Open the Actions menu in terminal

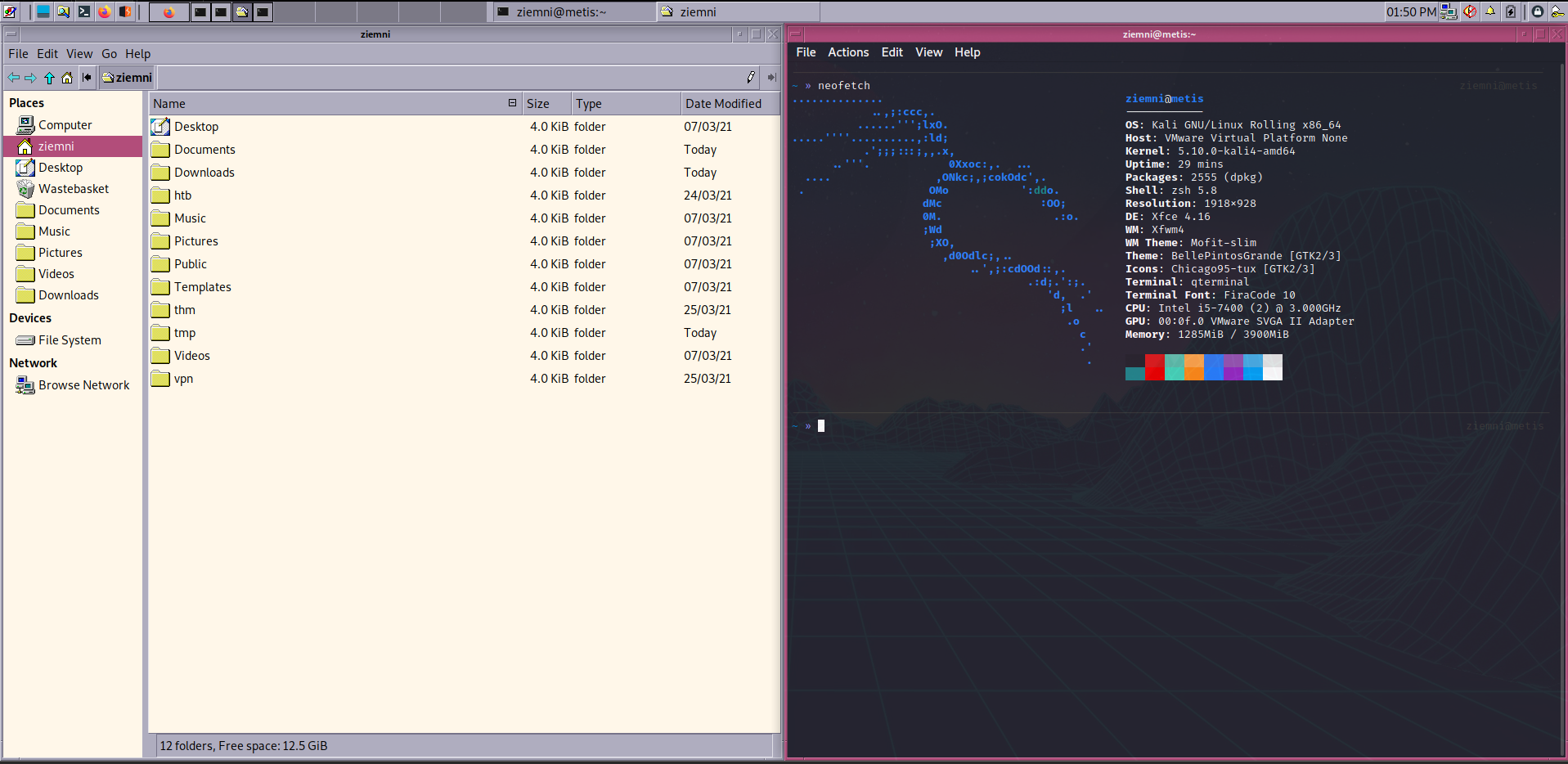(x=847, y=52)
